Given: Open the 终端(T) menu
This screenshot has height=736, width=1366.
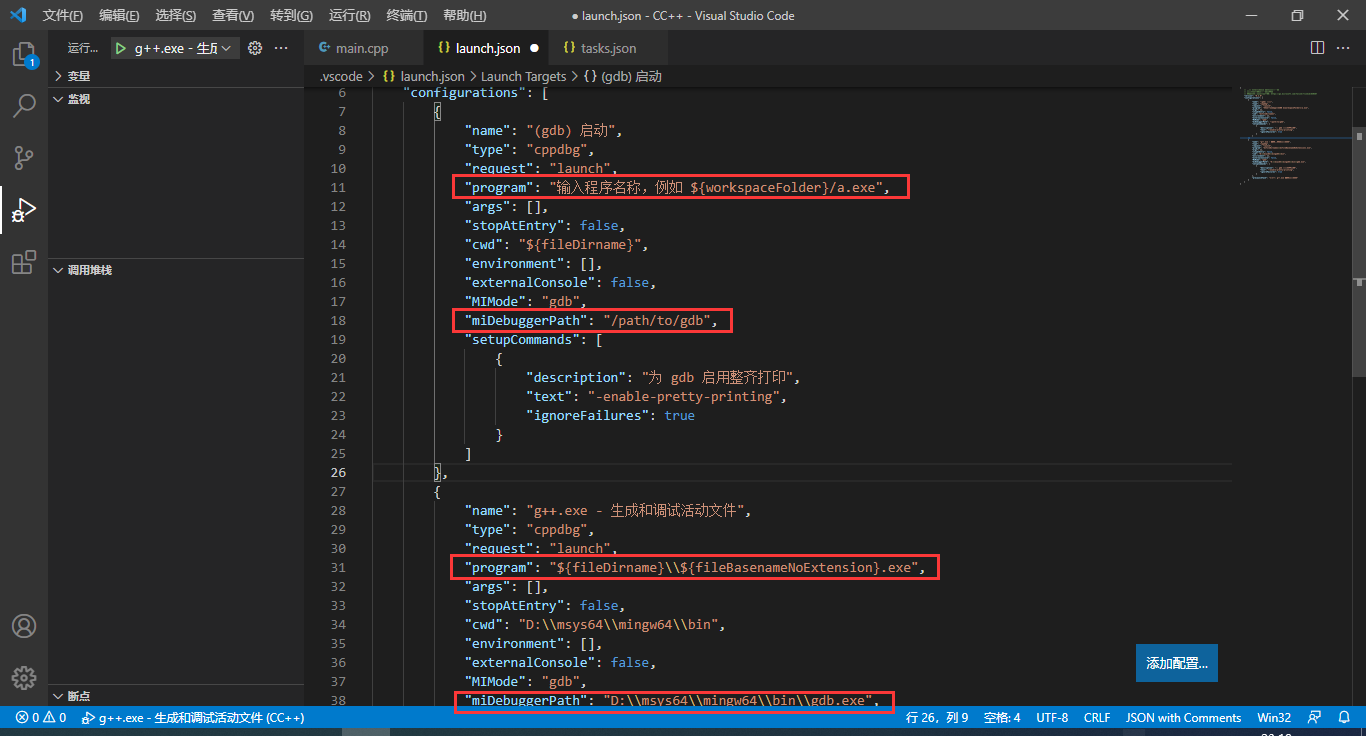Looking at the screenshot, I should click(407, 16).
